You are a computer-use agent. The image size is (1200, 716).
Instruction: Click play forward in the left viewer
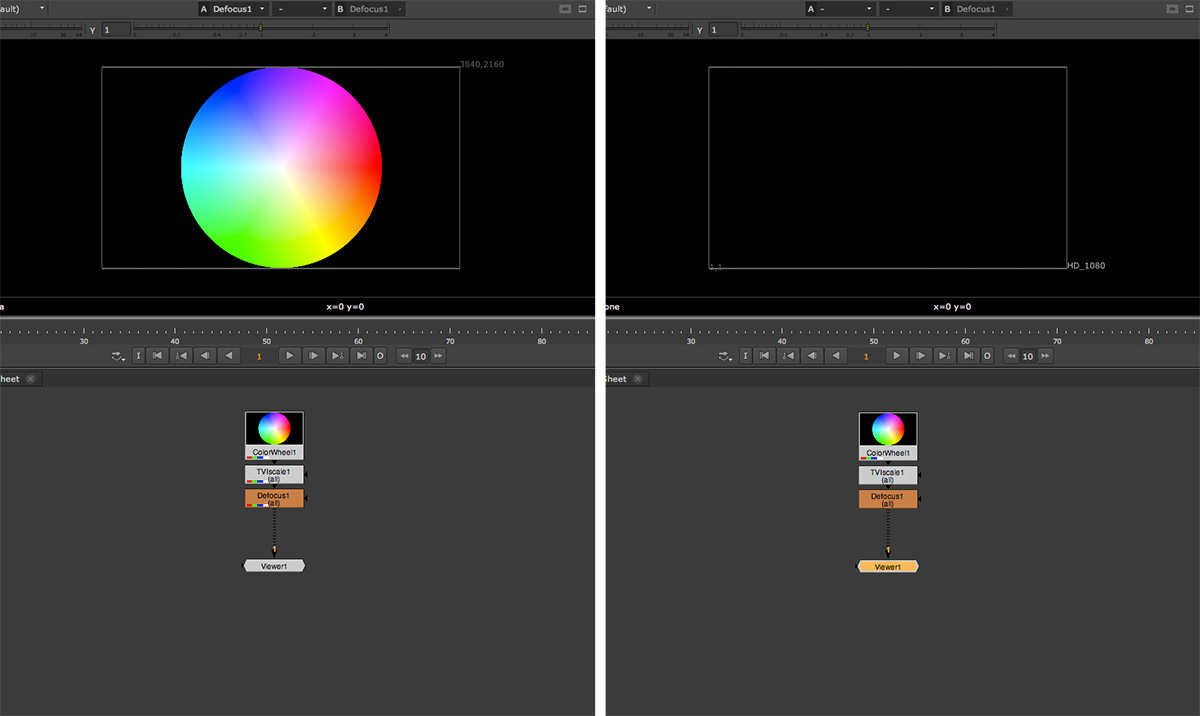[289, 356]
